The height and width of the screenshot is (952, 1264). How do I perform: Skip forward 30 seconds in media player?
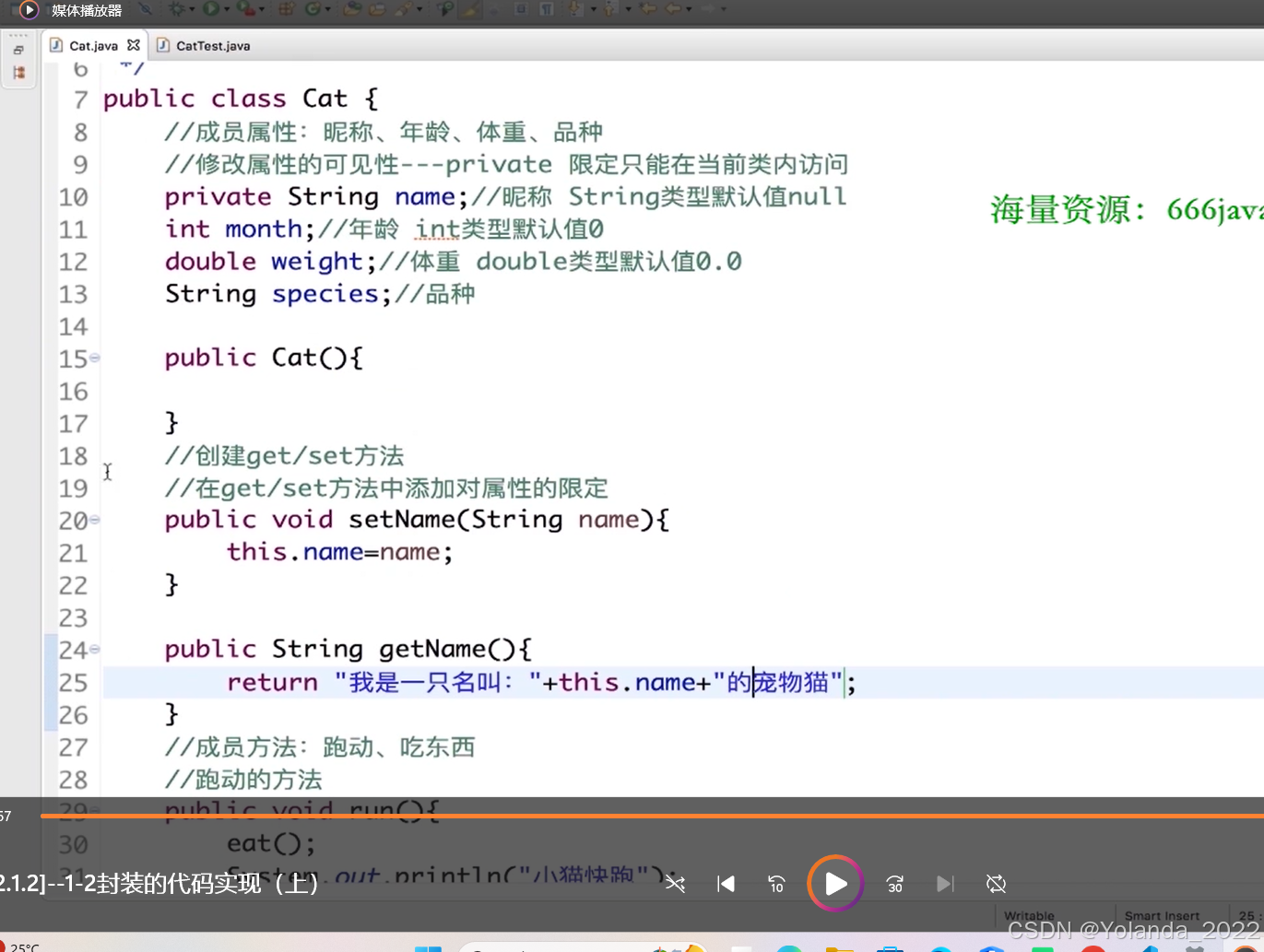pos(894,884)
